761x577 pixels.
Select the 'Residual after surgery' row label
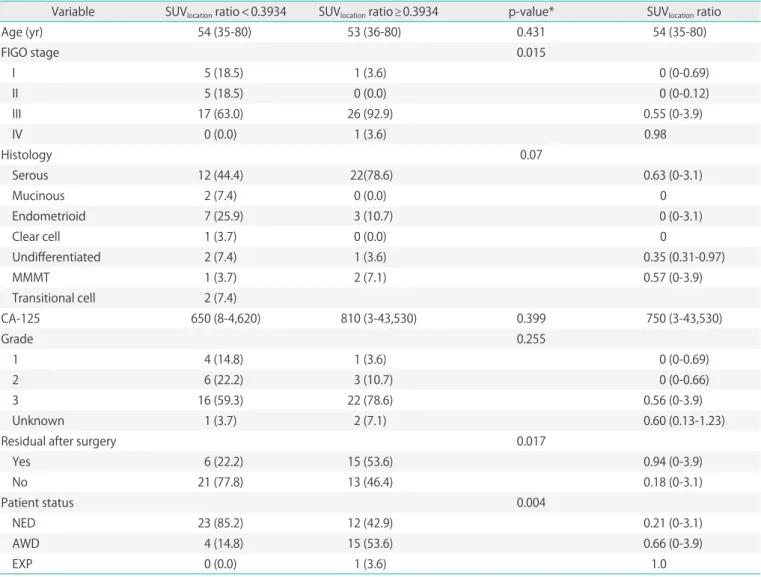pos(59,441)
